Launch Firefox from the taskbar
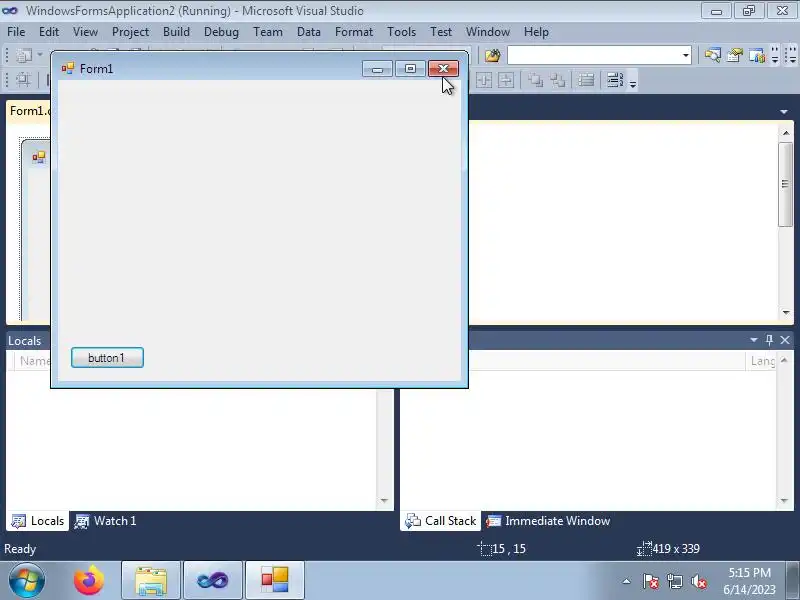This screenshot has height=600, width=800. (x=89, y=581)
